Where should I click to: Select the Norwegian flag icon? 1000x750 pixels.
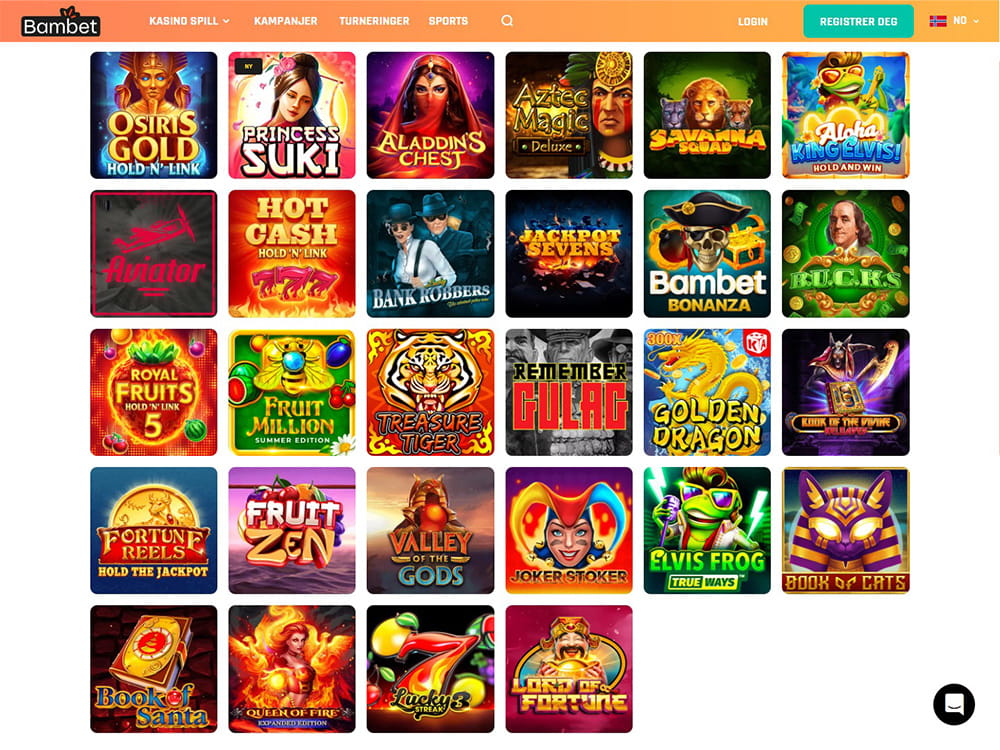point(938,20)
